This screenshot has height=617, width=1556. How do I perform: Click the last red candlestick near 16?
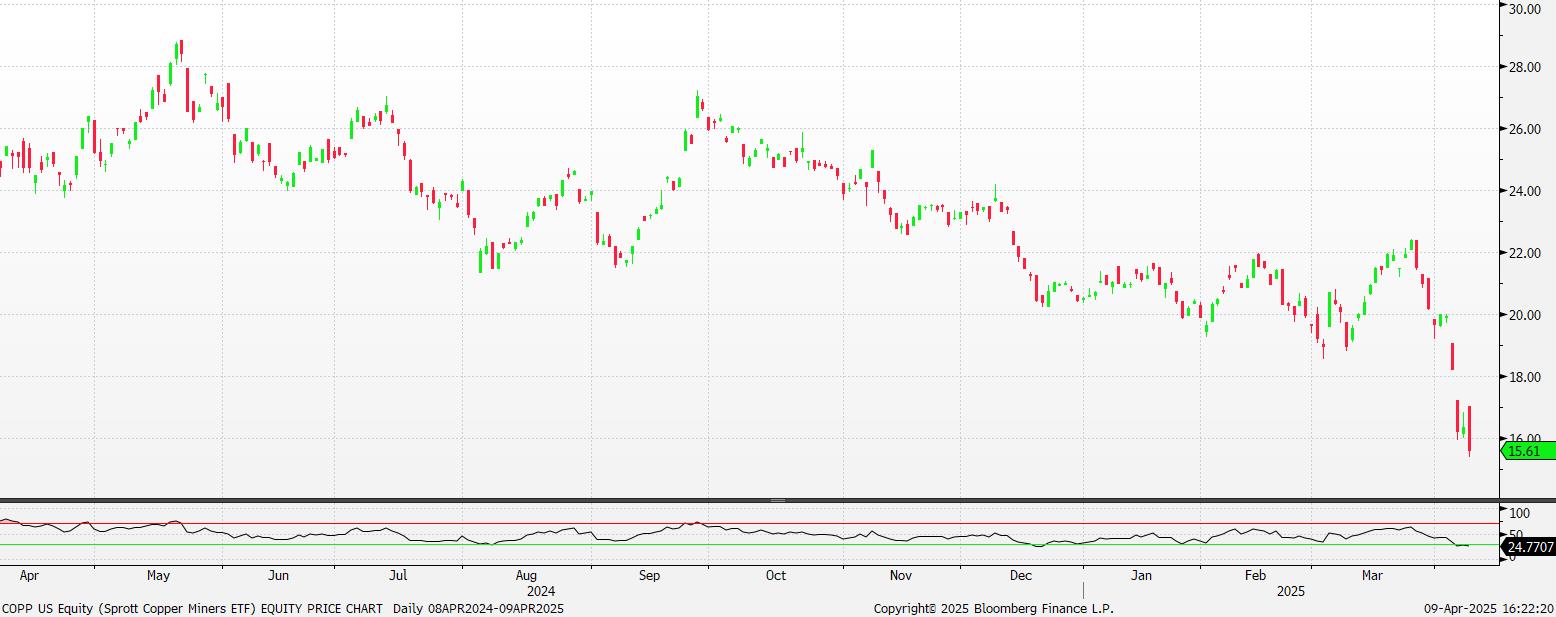pyautogui.click(x=1469, y=431)
